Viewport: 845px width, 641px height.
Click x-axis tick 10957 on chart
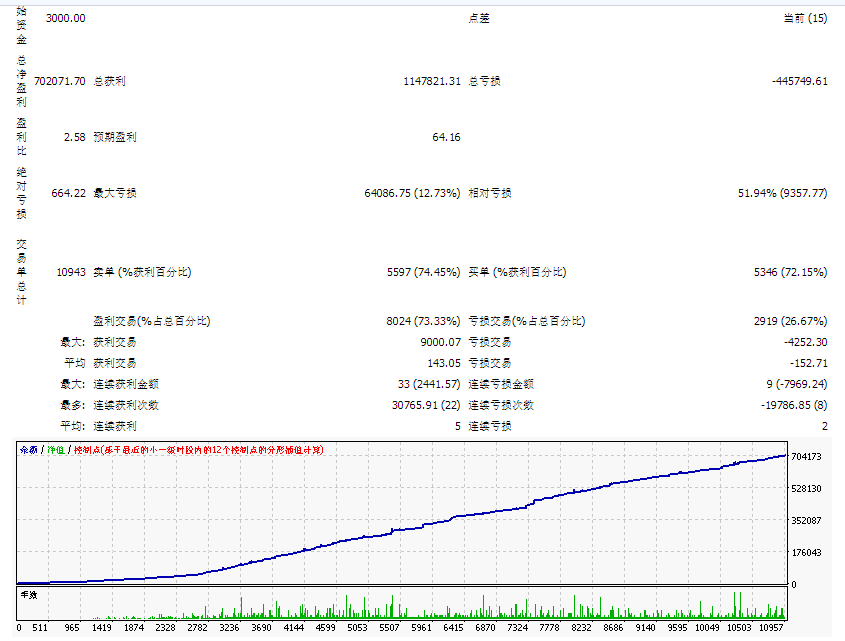click(771, 628)
